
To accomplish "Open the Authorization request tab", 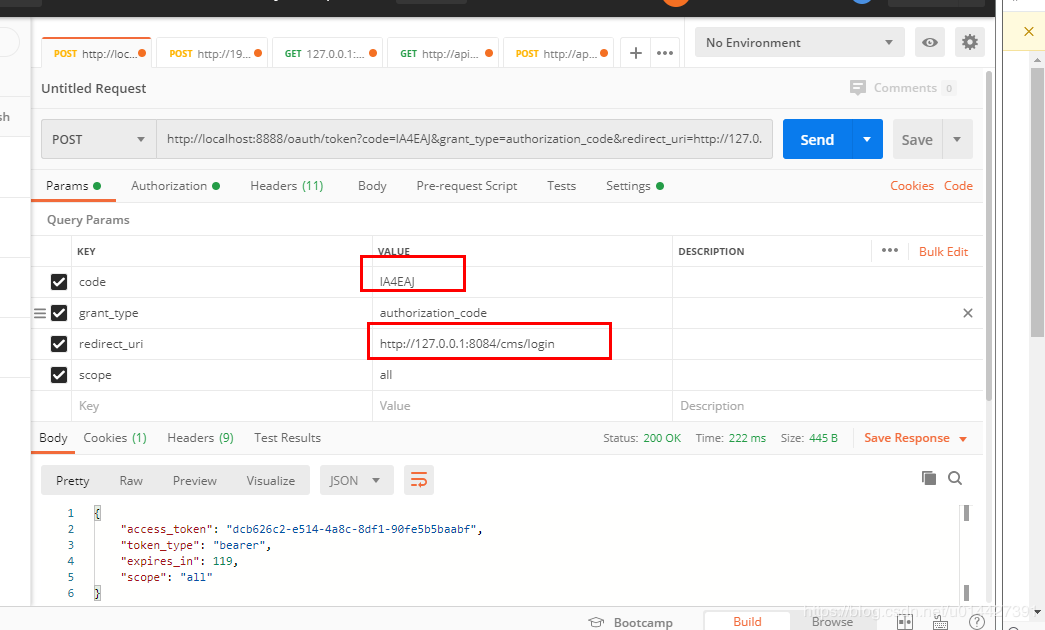I will point(175,186).
